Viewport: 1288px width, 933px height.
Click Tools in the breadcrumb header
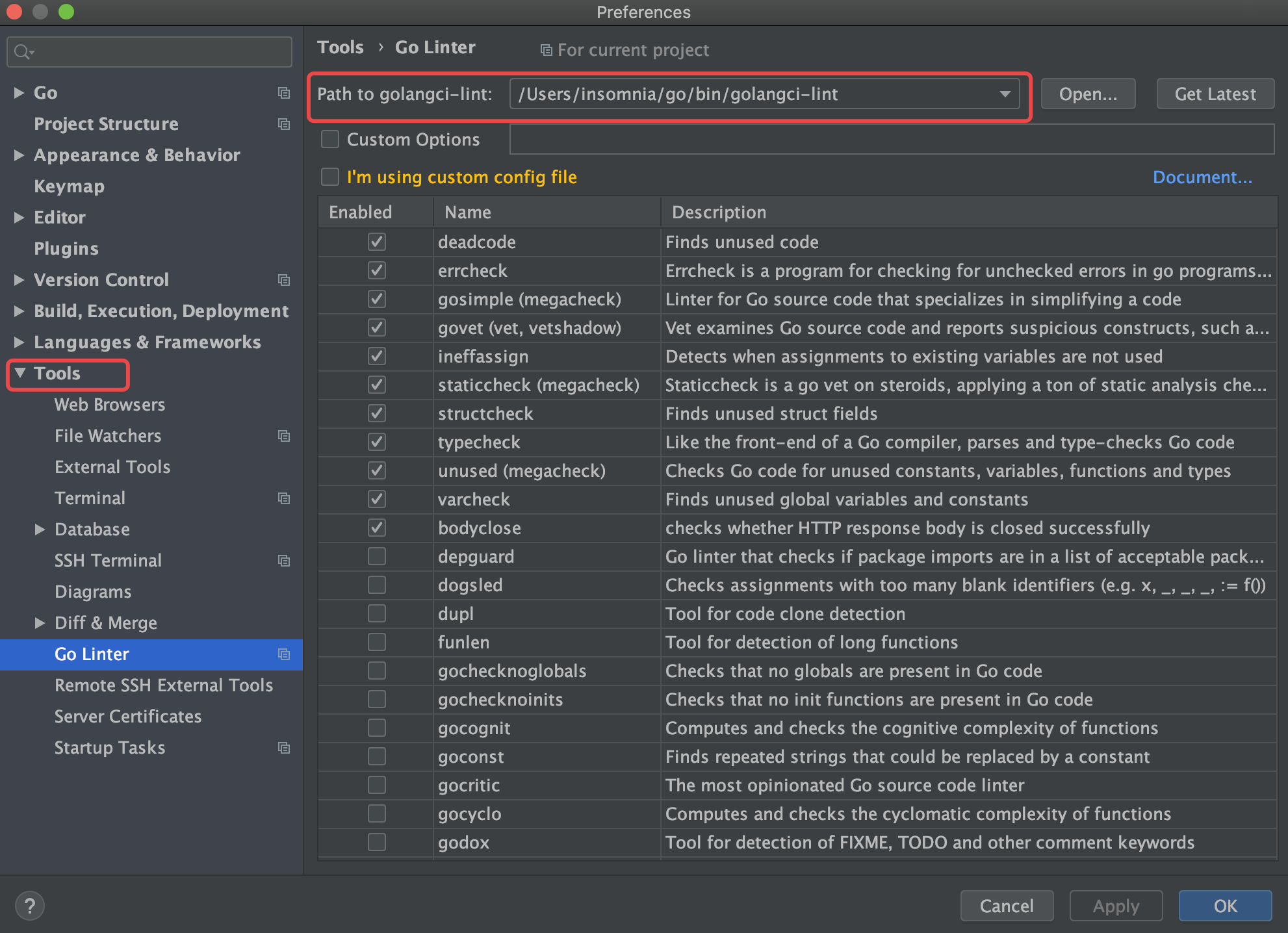click(x=341, y=47)
